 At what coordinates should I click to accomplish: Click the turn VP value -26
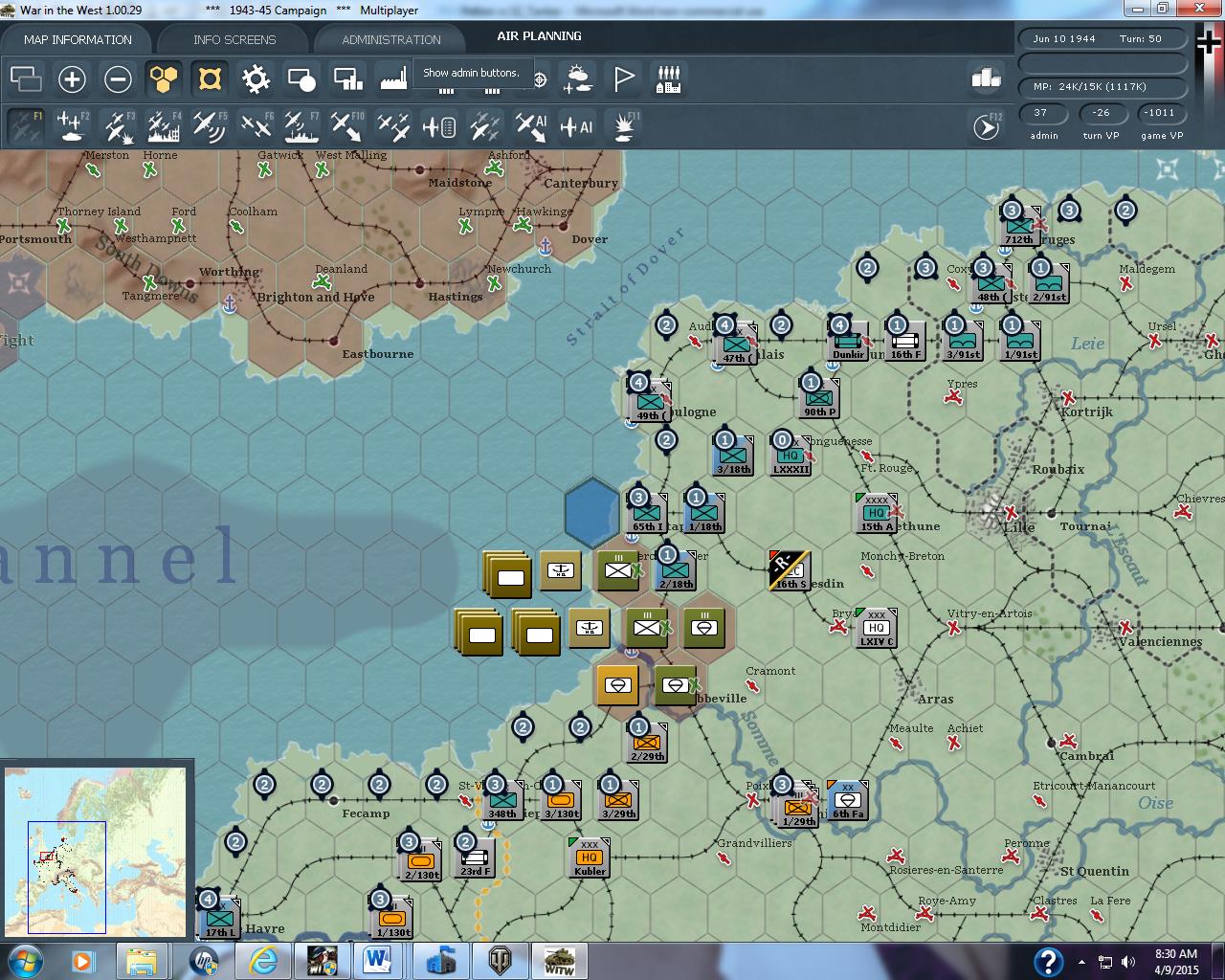click(x=1101, y=113)
